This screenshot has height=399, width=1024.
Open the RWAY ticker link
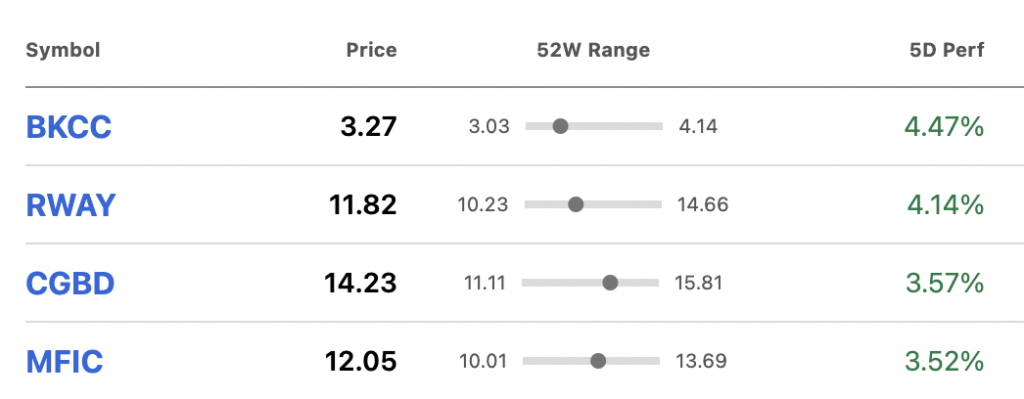tap(71, 205)
